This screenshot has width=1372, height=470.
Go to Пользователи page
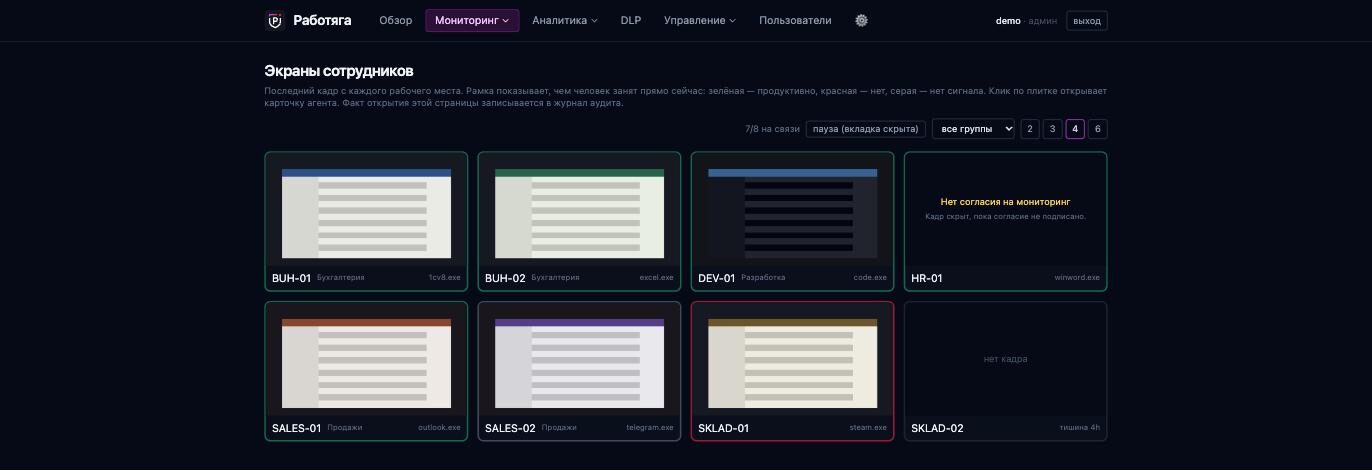(x=795, y=20)
